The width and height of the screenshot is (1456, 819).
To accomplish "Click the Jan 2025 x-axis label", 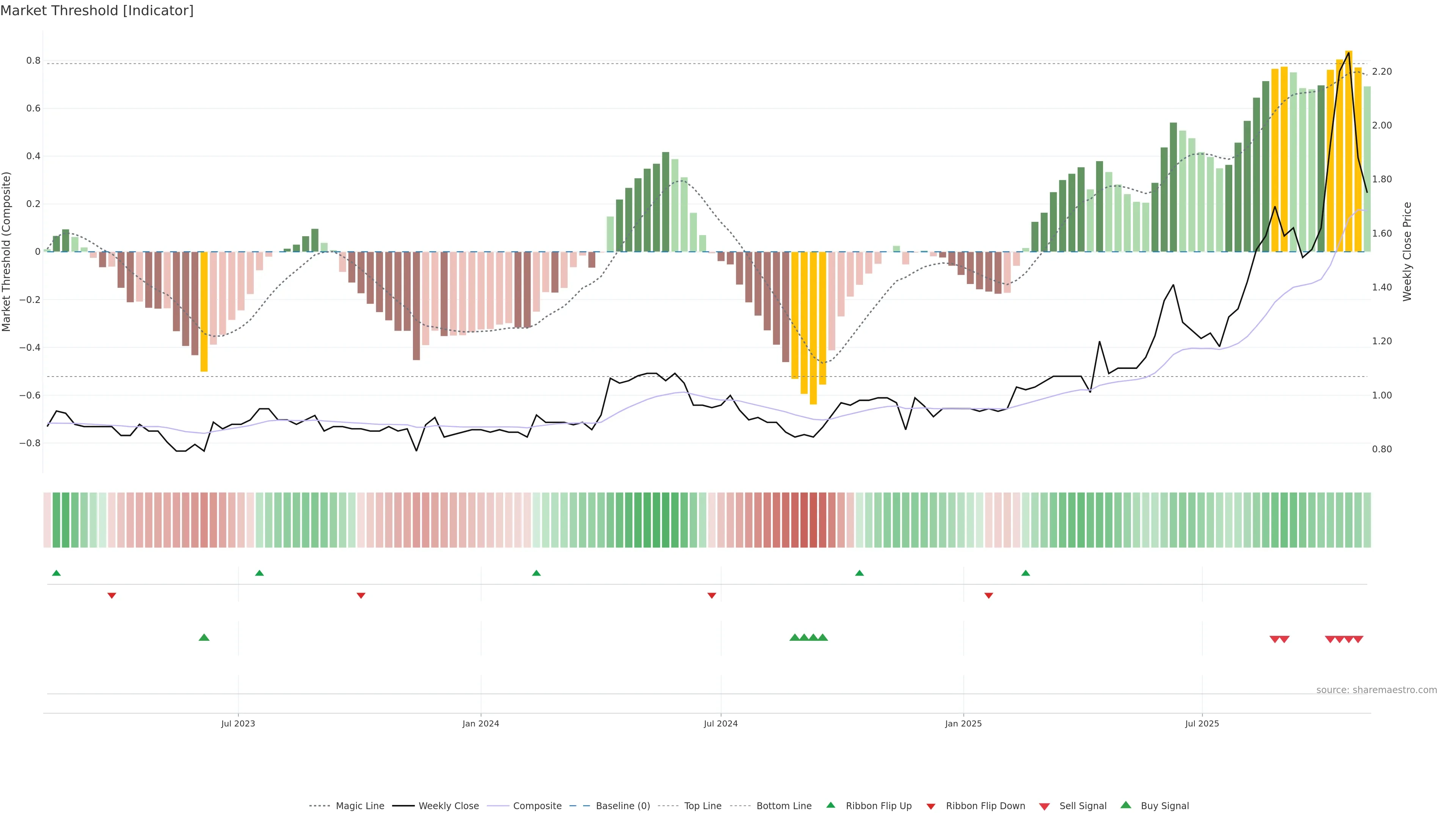I will click(x=963, y=723).
